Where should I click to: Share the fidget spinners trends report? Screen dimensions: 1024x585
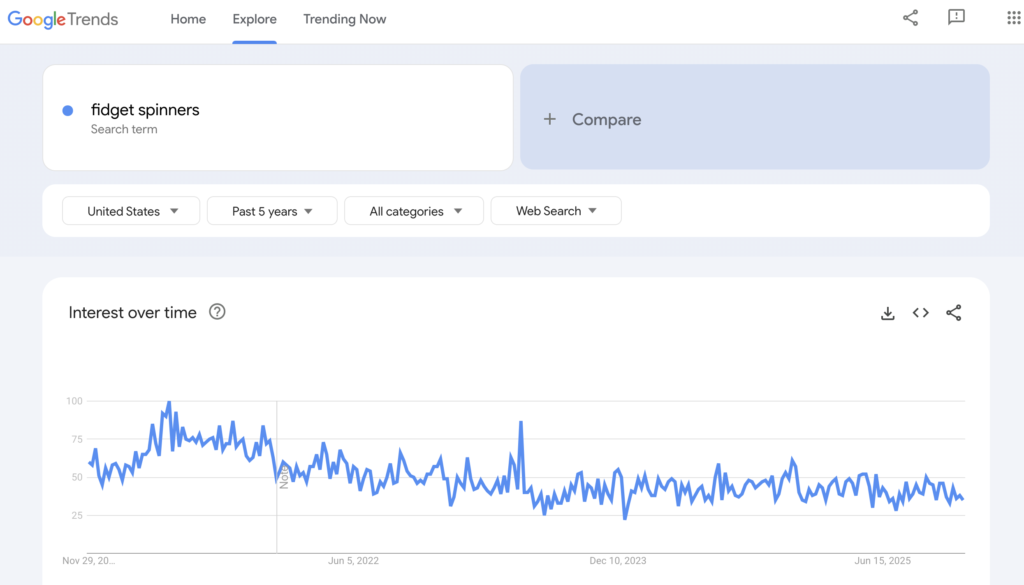pos(910,17)
